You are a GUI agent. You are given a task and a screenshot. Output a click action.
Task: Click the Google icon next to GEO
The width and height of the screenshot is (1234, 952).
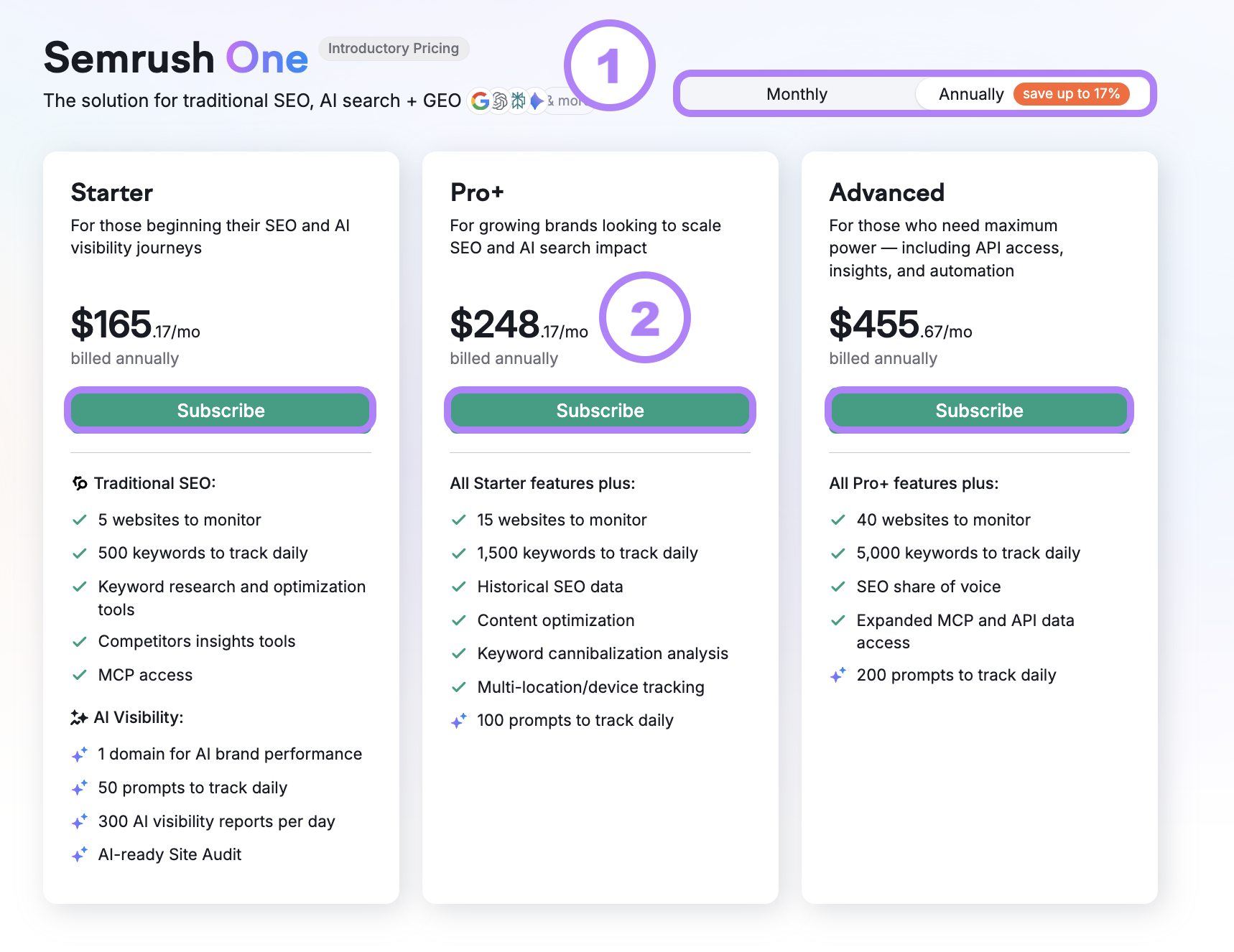point(480,101)
